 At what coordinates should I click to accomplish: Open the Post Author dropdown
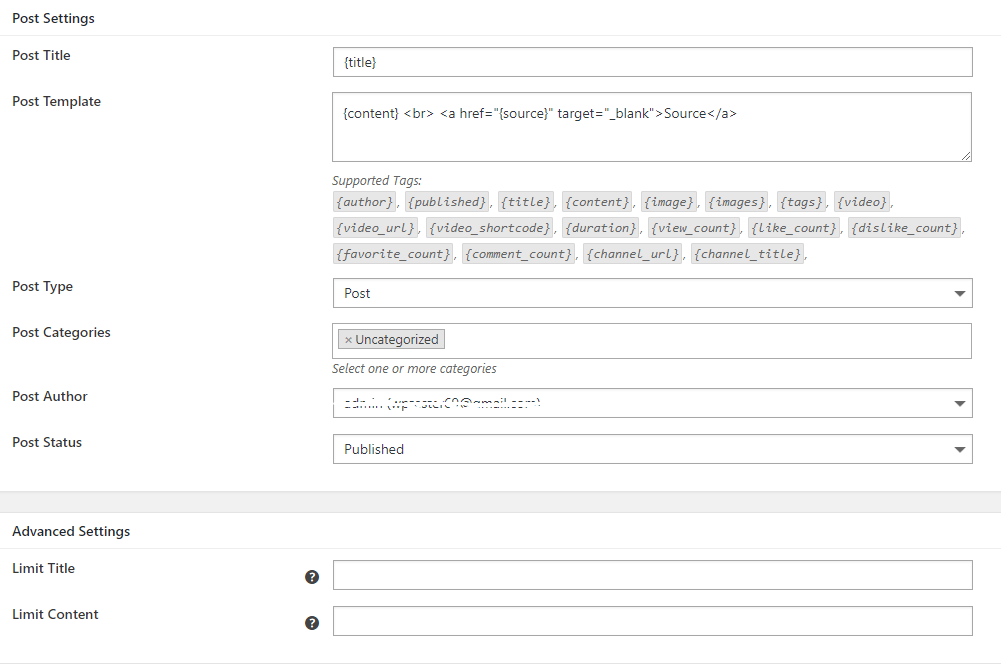click(x=652, y=403)
